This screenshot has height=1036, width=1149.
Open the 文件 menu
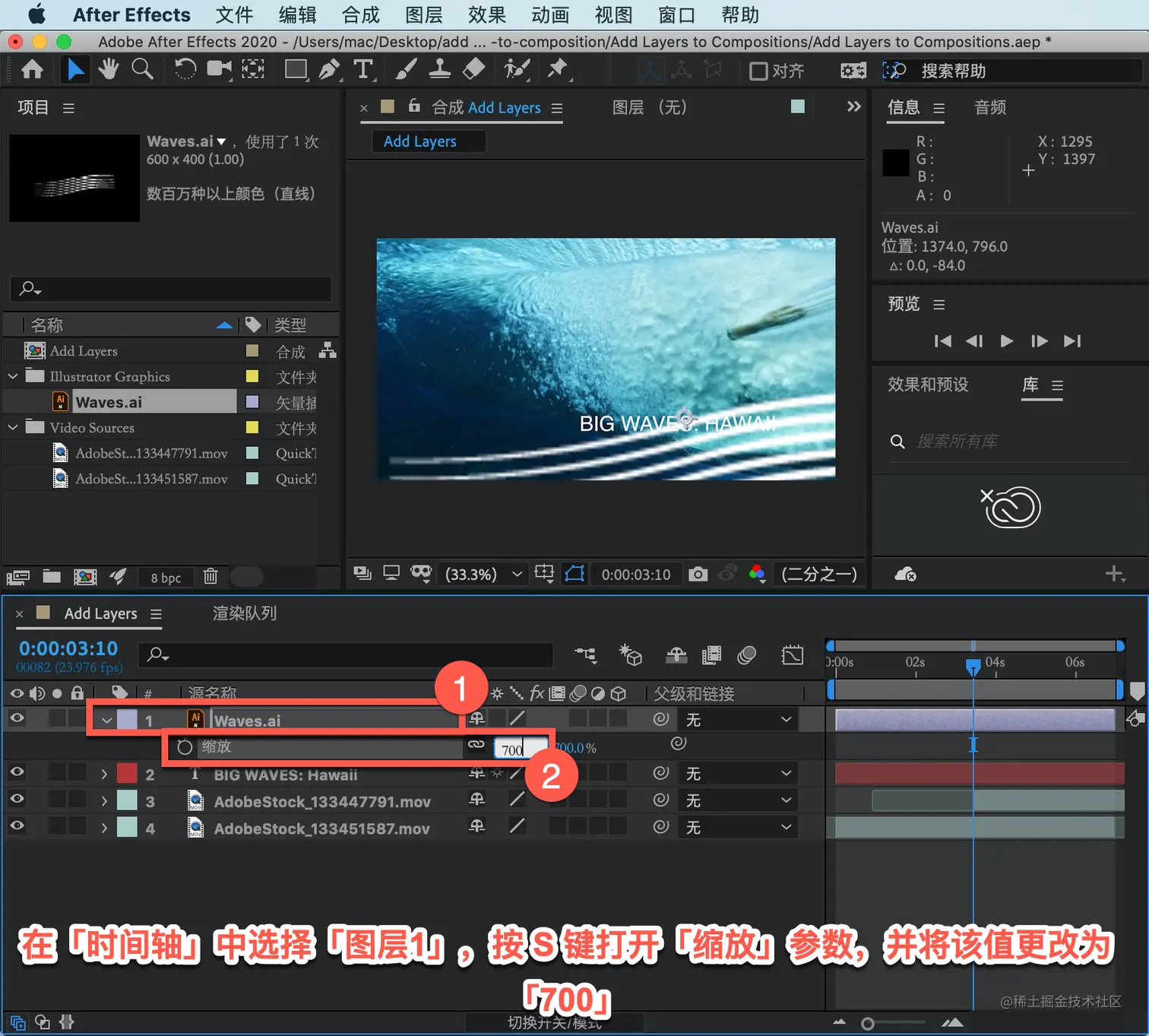pos(234,15)
